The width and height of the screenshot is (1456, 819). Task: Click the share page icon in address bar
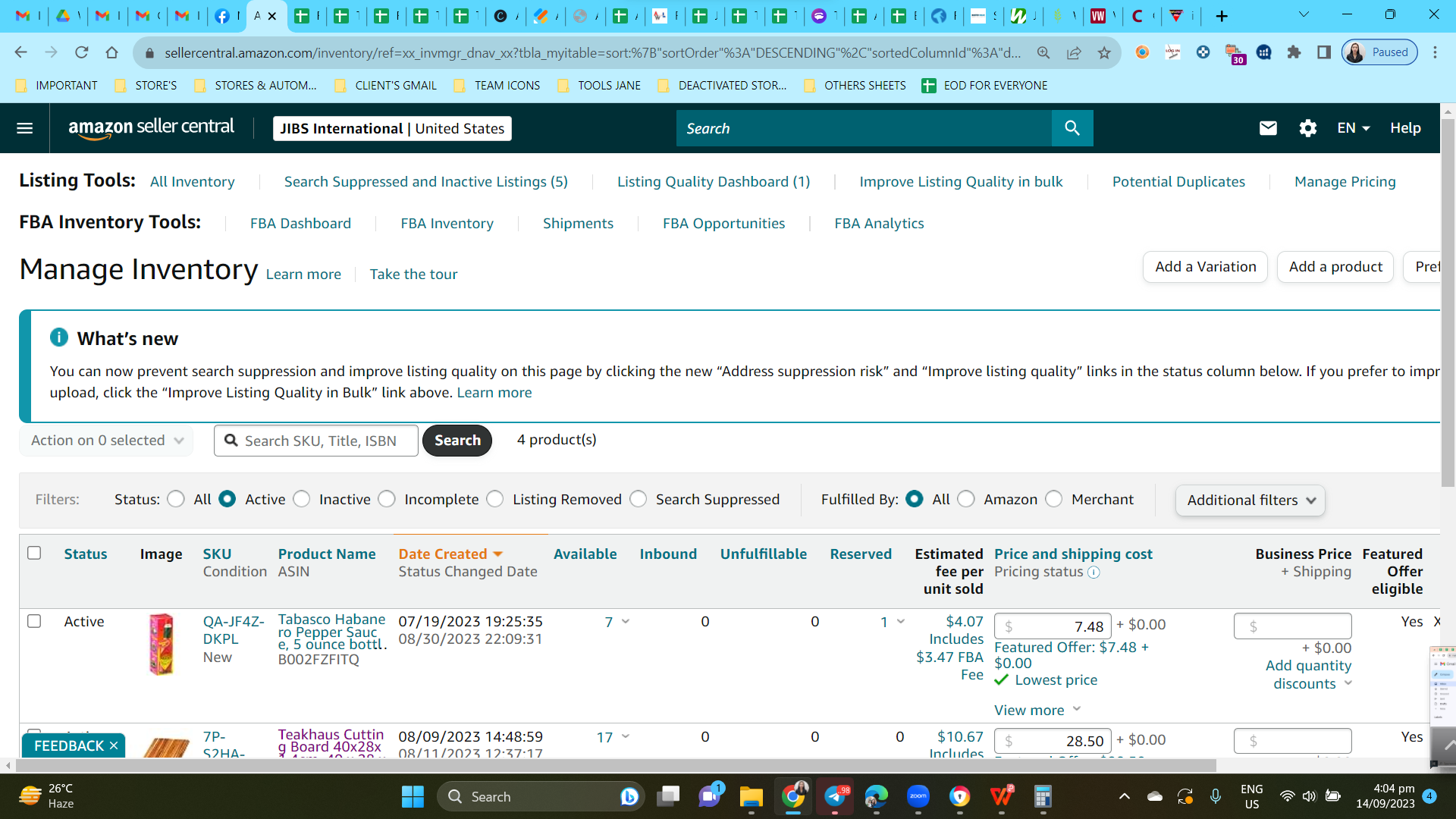(1074, 52)
